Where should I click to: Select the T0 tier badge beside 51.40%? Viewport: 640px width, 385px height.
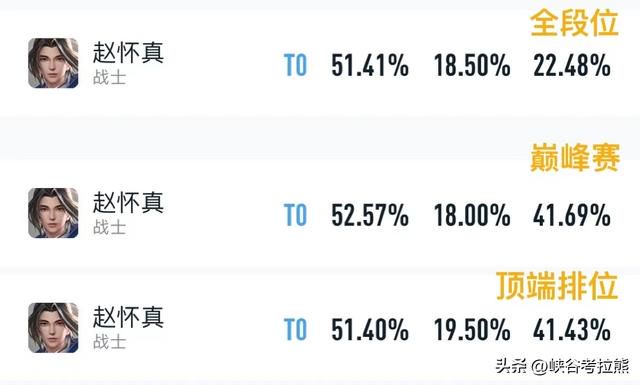[x=296, y=329]
